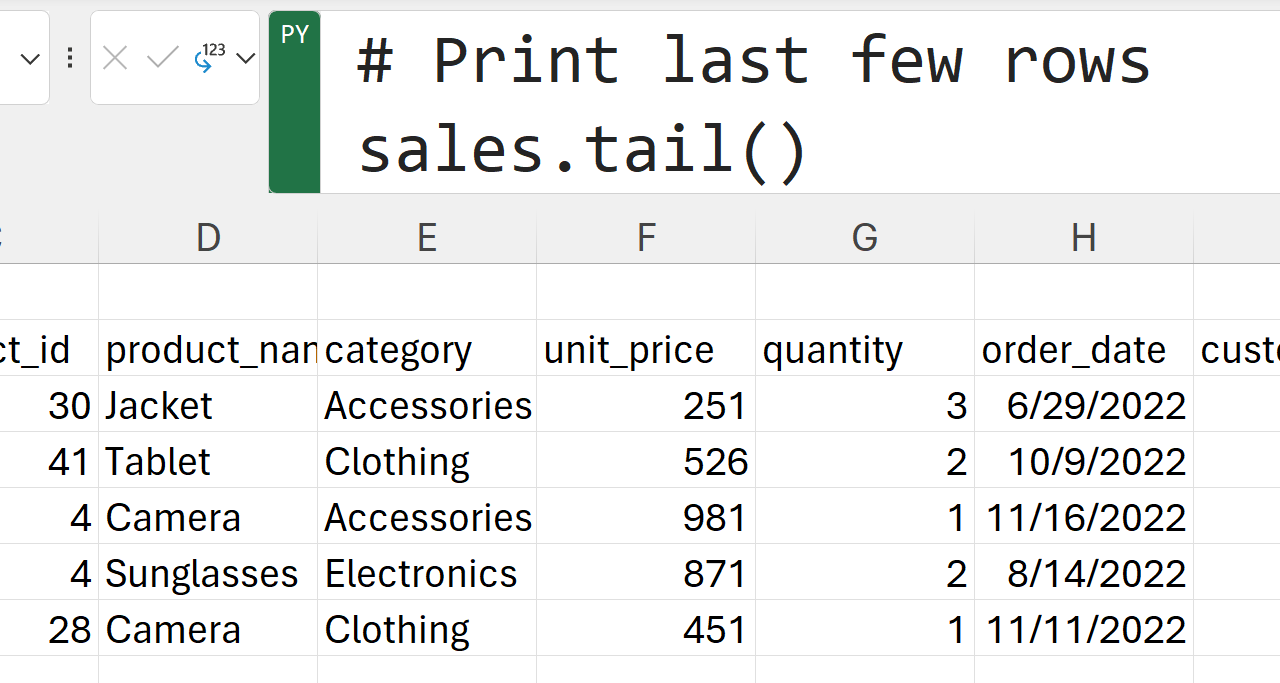Click the vertical dots handle beside Name Box

(70, 59)
